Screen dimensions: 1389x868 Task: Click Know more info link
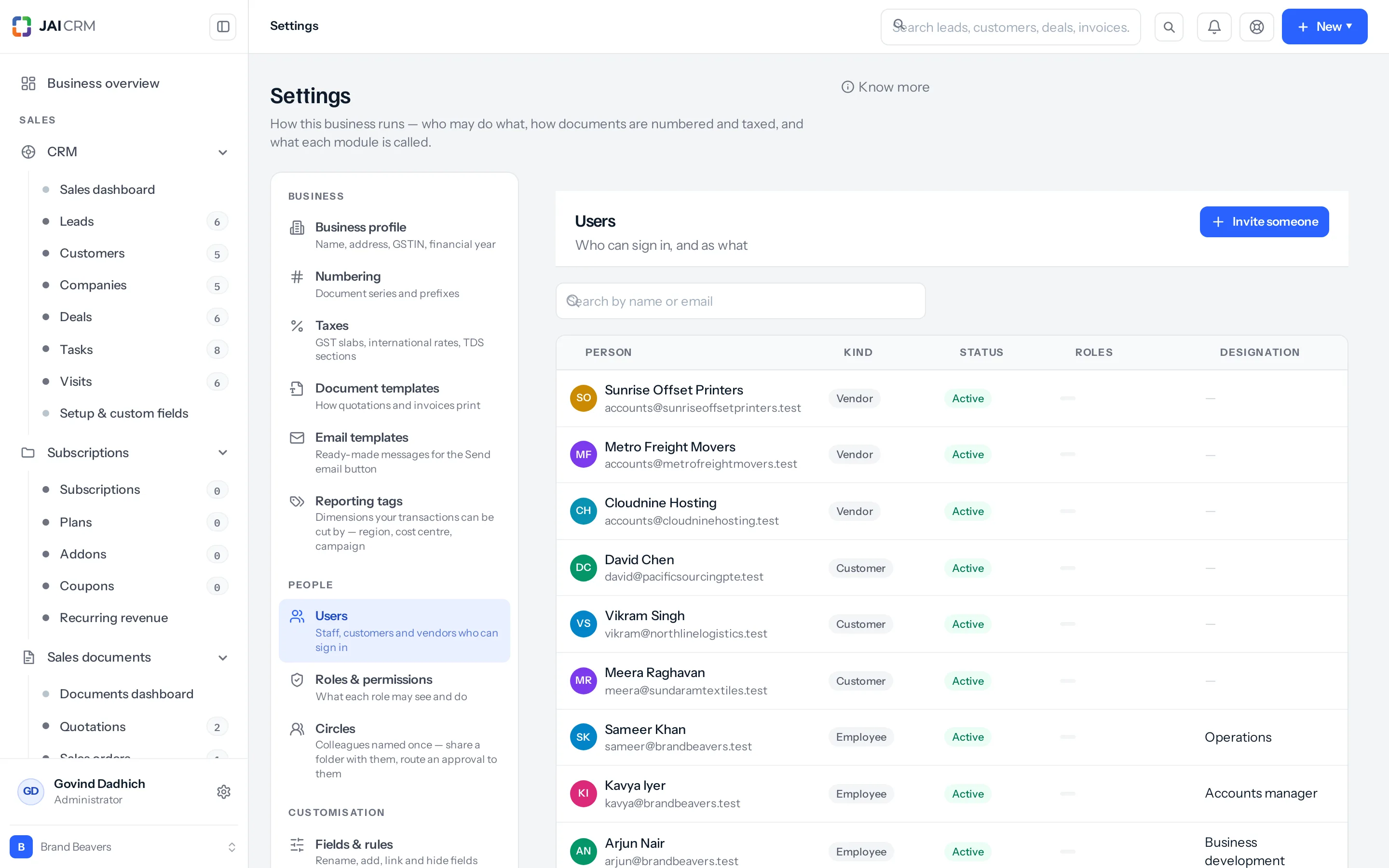click(x=885, y=87)
